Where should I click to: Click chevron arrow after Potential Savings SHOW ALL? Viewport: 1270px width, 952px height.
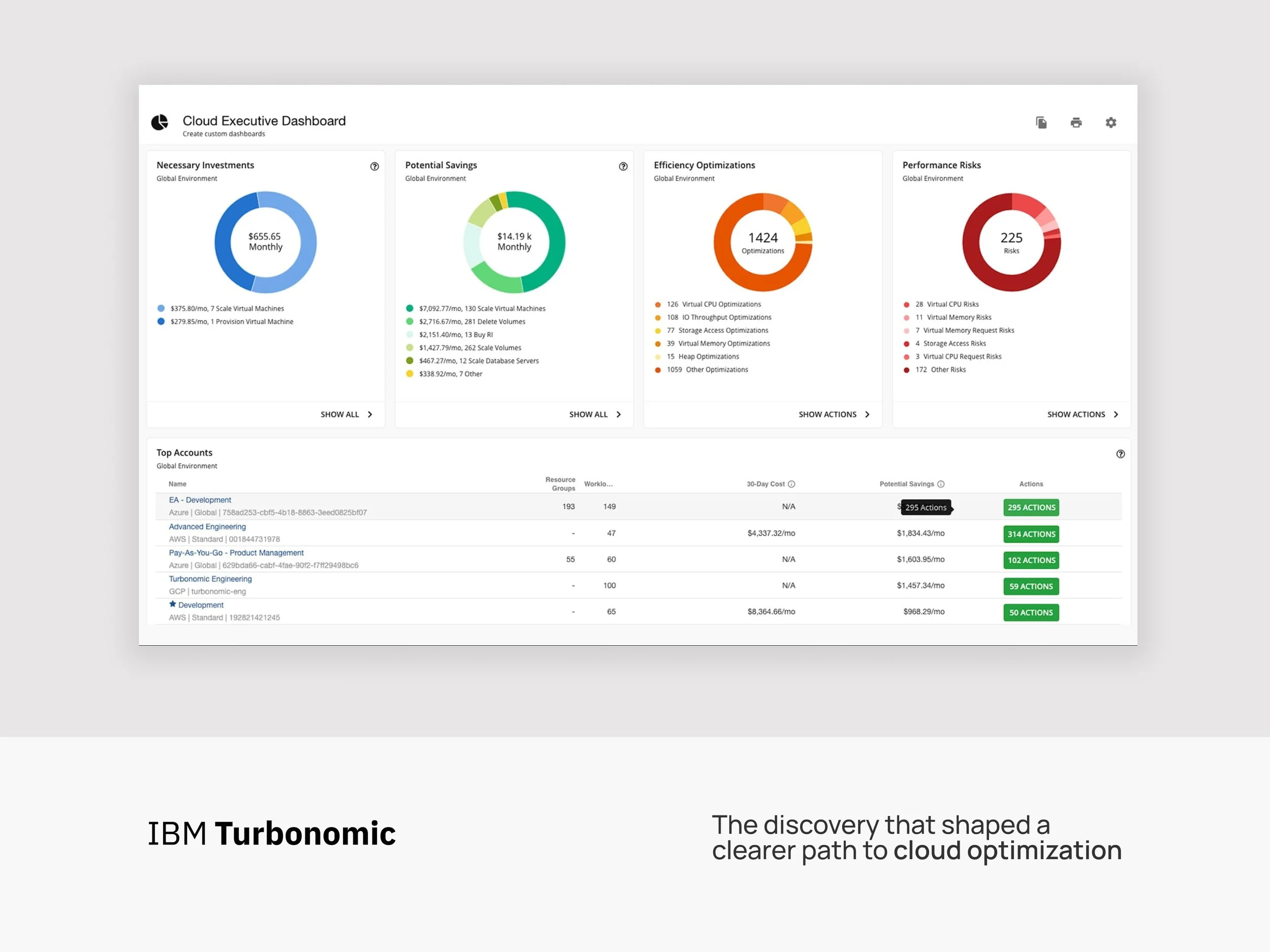click(x=618, y=414)
